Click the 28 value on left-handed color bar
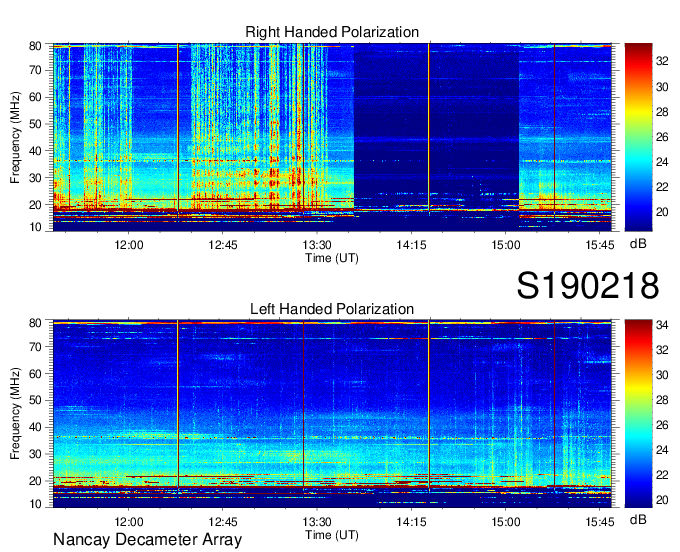This screenshot has width=680, height=552. point(662,400)
